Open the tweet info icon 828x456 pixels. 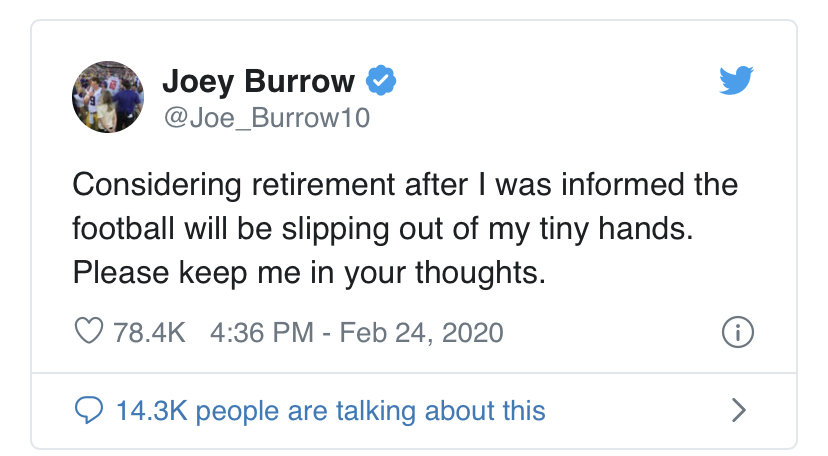[738, 332]
